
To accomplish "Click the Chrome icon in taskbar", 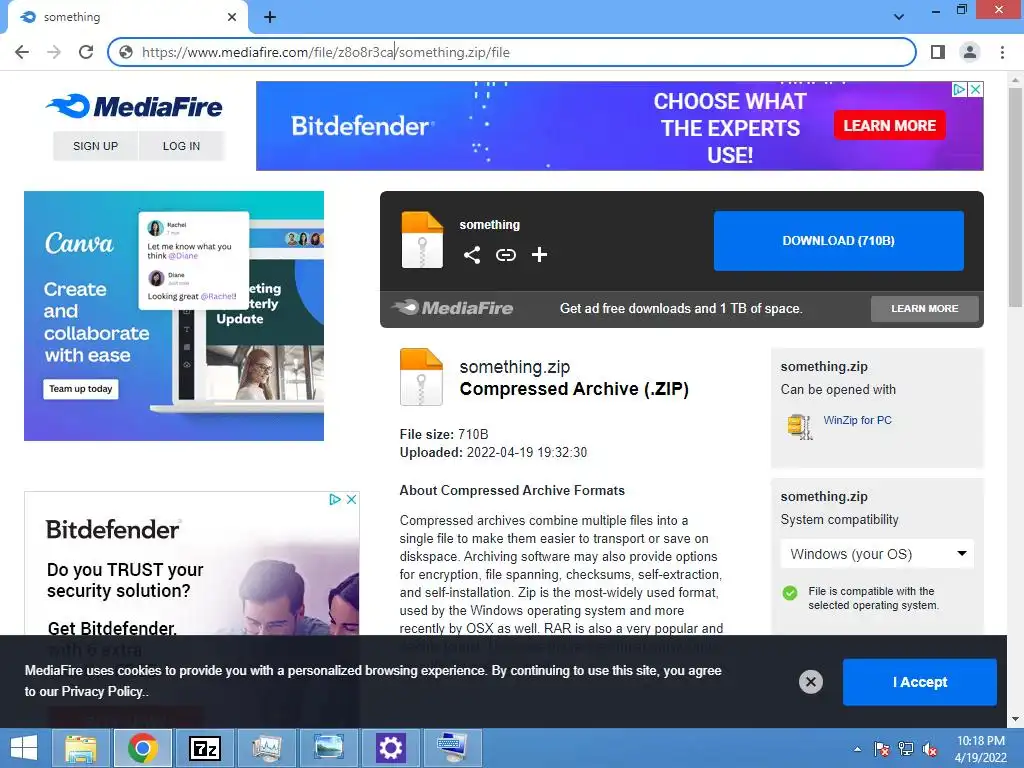I will (x=142, y=748).
